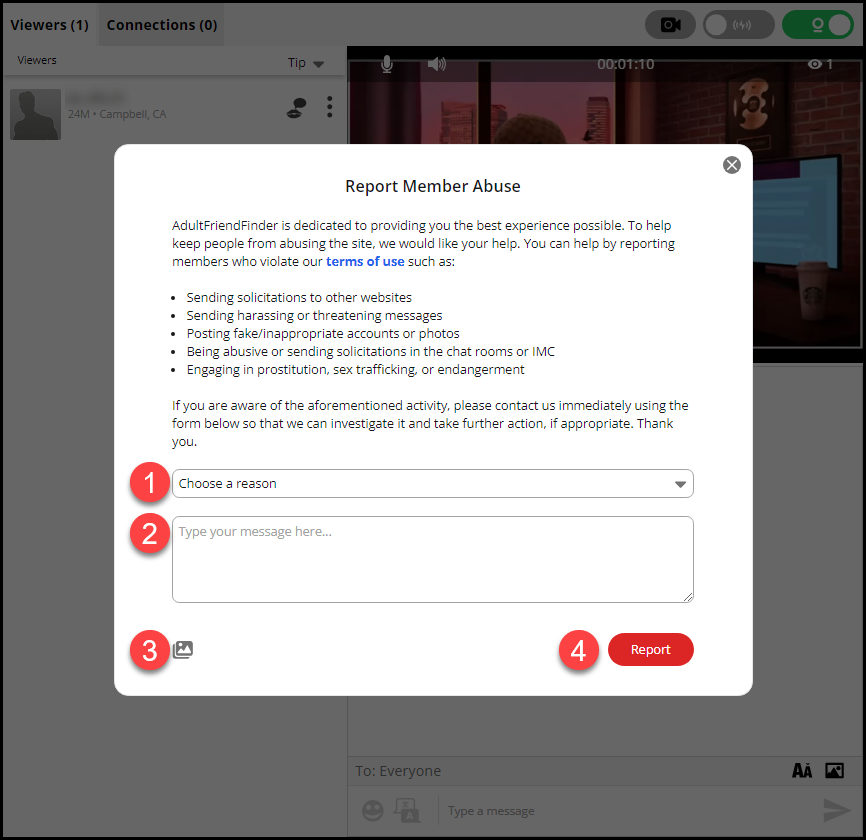Submit the abuse report with Report button

point(650,649)
